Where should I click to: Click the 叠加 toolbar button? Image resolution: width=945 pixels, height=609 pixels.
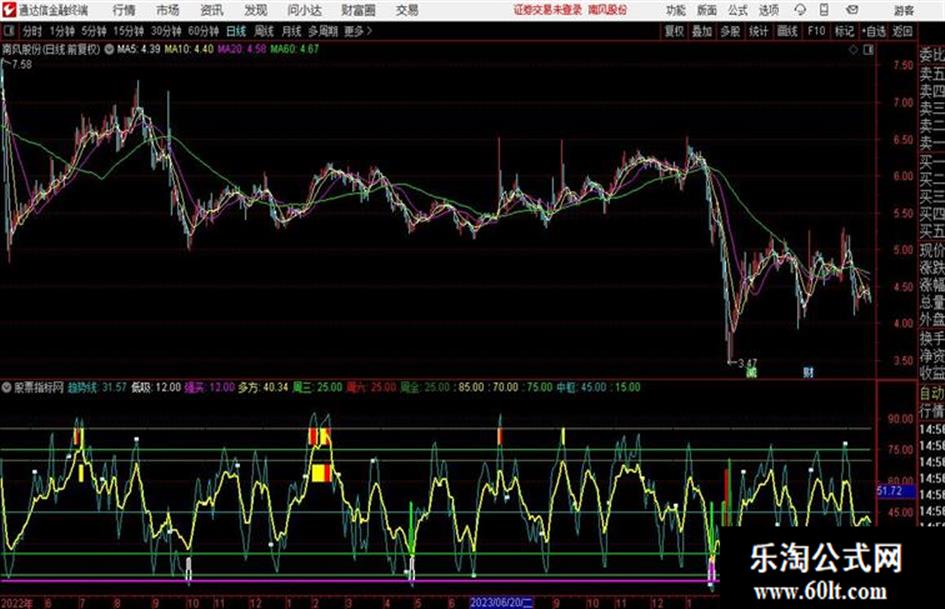[x=702, y=31]
